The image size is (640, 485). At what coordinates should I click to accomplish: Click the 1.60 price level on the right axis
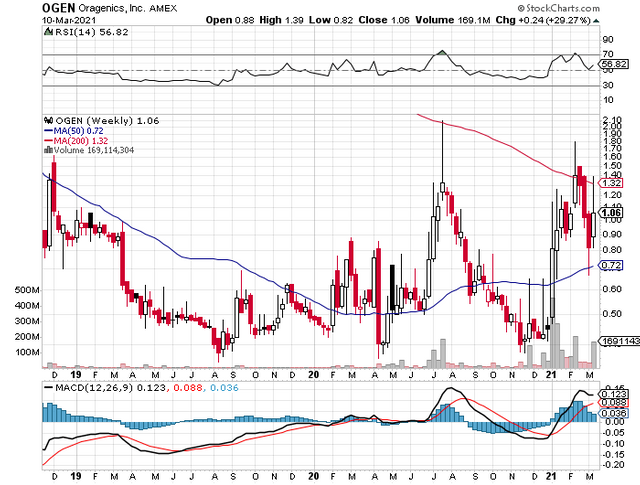coord(612,156)
